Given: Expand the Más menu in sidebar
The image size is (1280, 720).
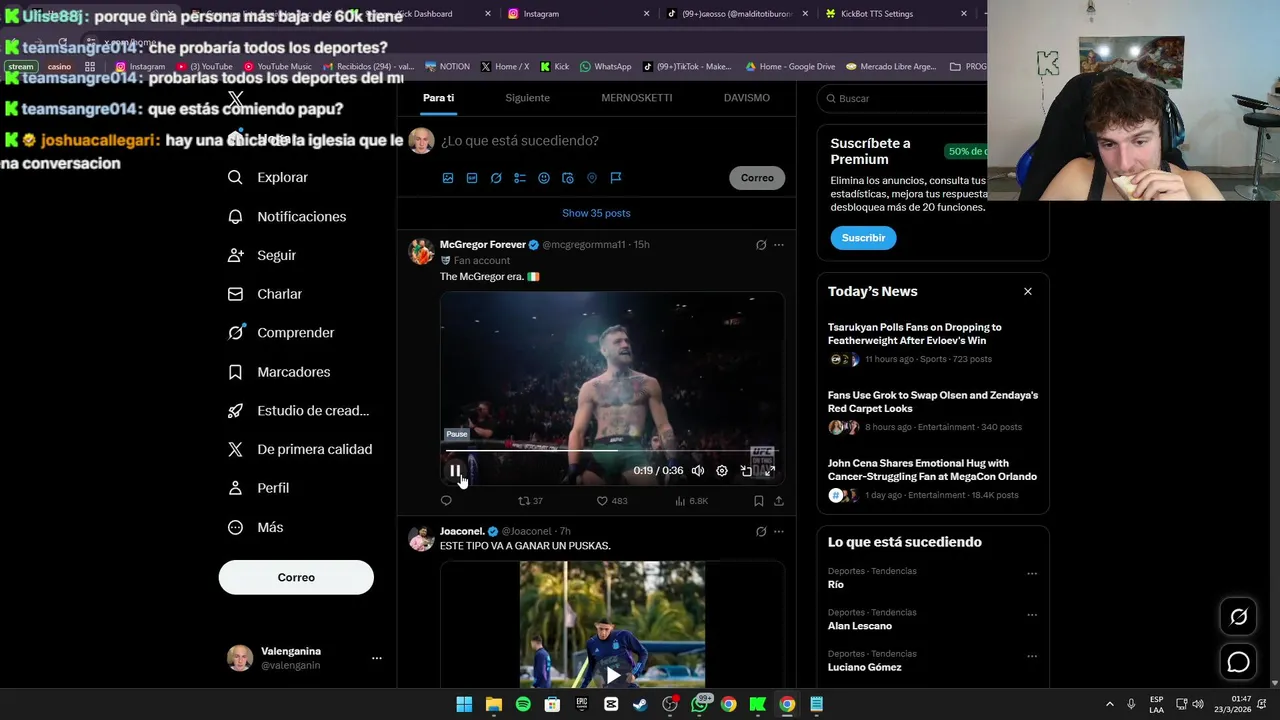Looking at the screenshot, I should click(x=256, y=527).
